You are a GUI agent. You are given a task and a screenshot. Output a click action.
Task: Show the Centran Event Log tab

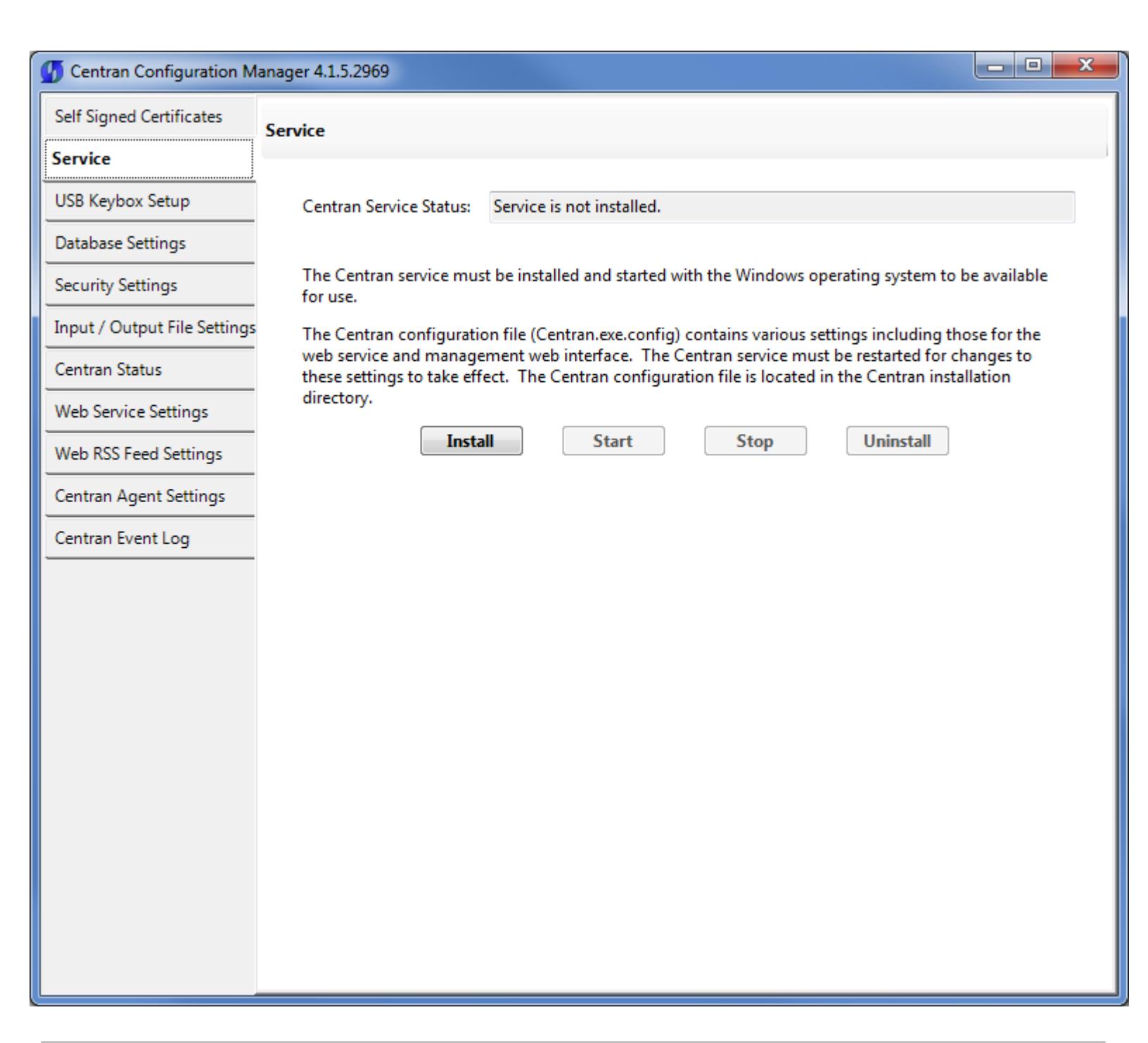click(149, 539)
